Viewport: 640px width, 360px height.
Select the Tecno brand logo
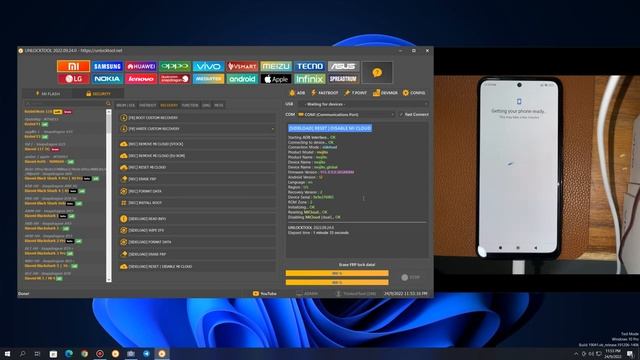309,66
